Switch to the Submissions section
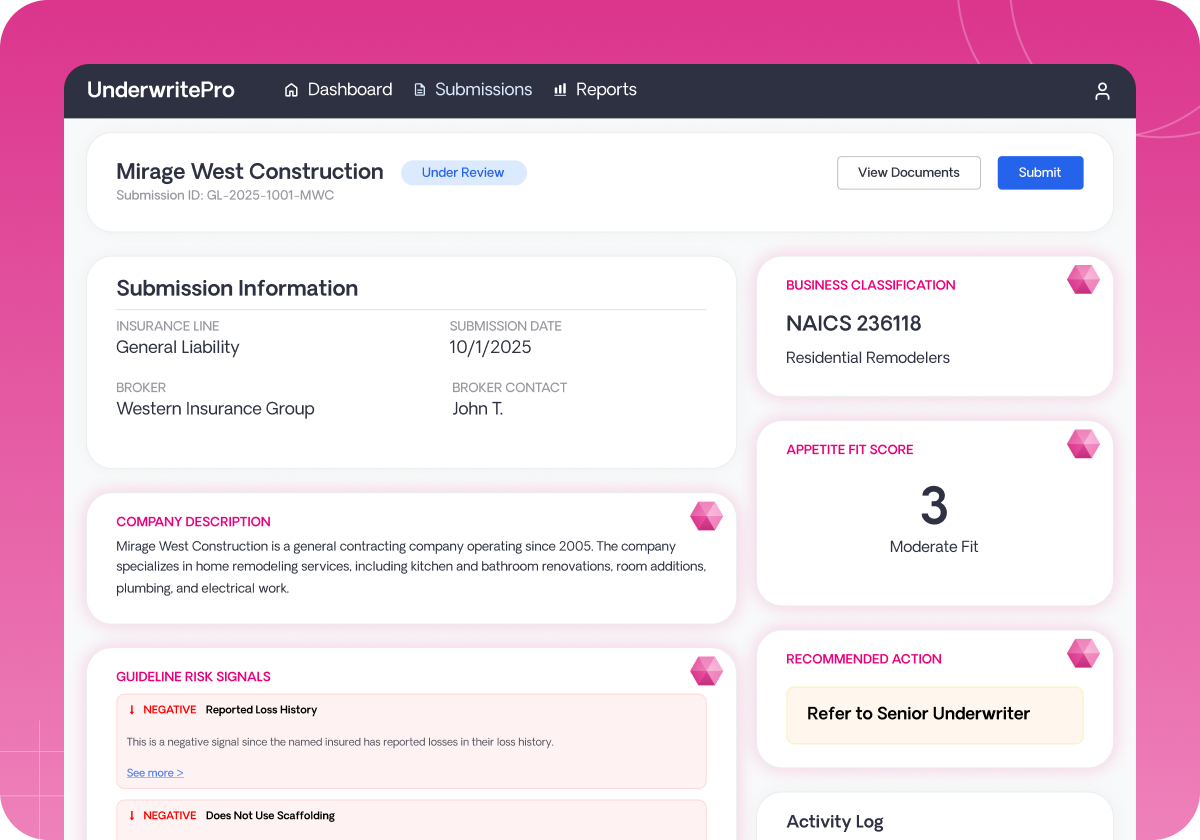This screenshot has height=840, width=1200. (483, 89)
